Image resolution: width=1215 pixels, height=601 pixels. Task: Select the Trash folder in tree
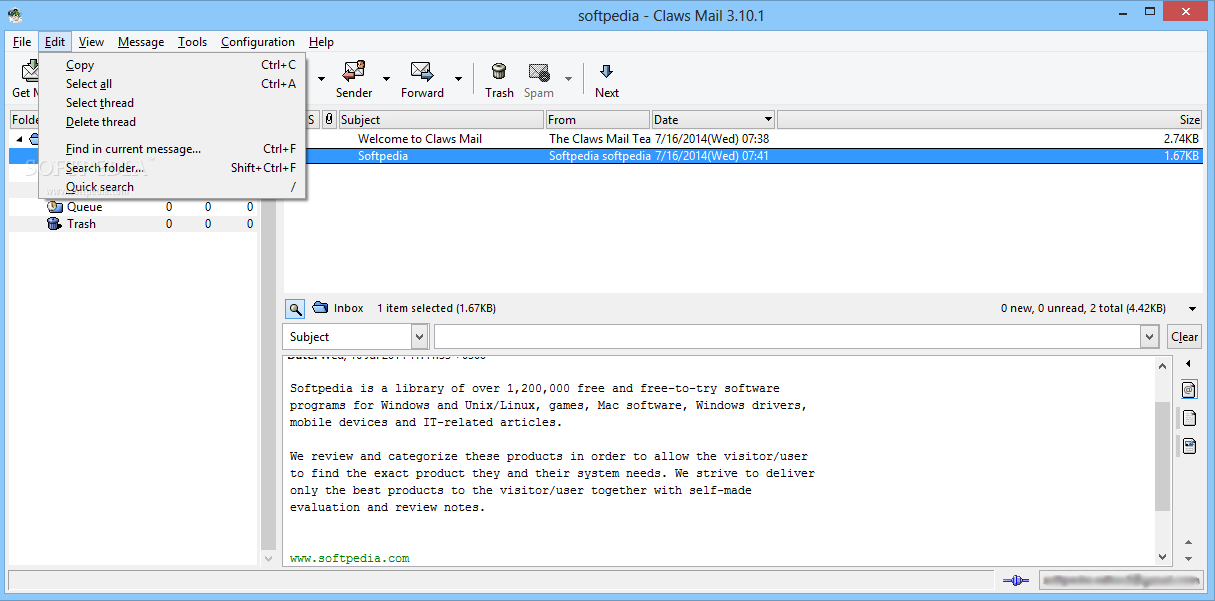[81, 224]
